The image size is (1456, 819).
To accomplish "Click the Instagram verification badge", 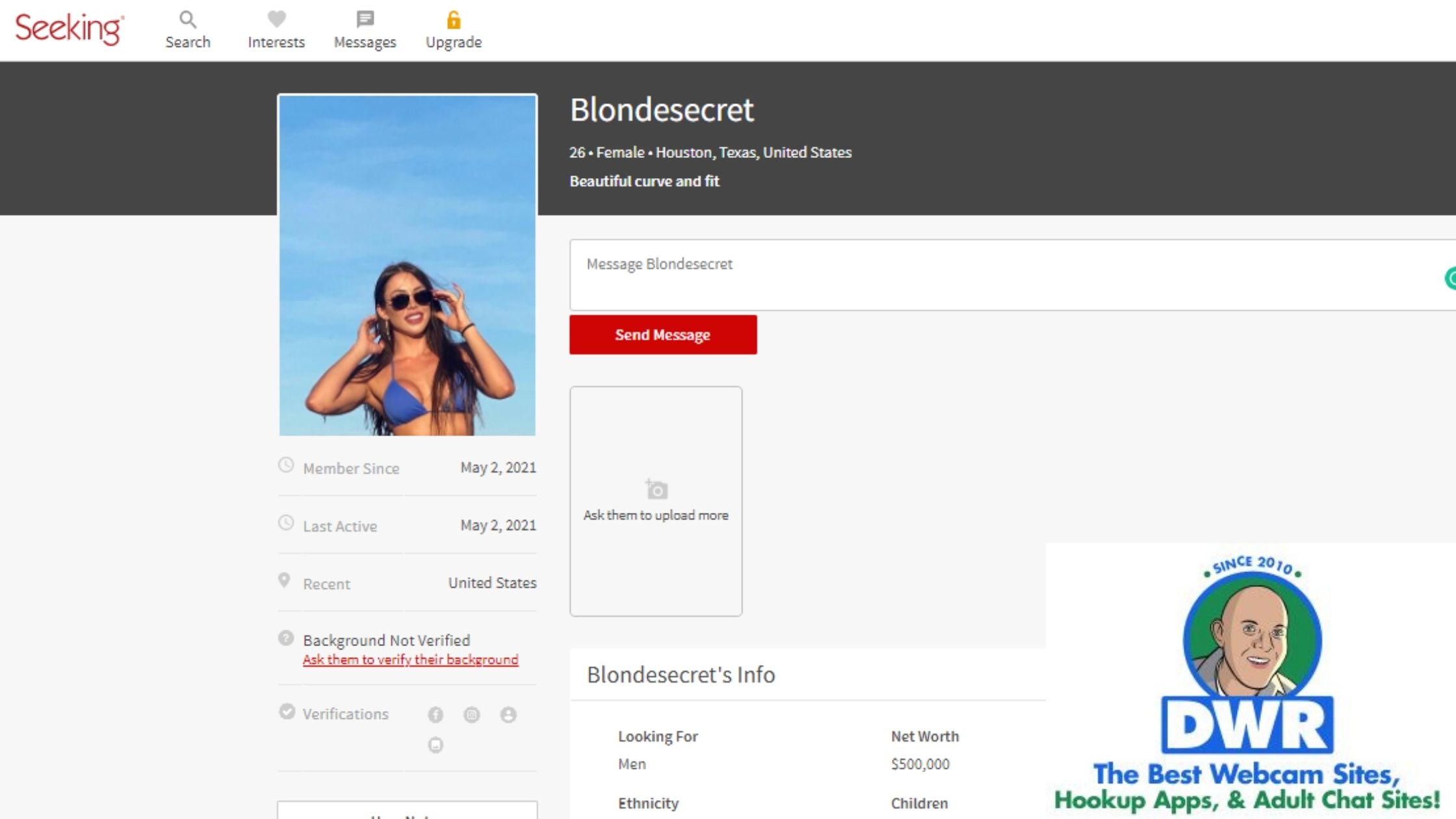I will pyautogui.click(x=472, y=715).
